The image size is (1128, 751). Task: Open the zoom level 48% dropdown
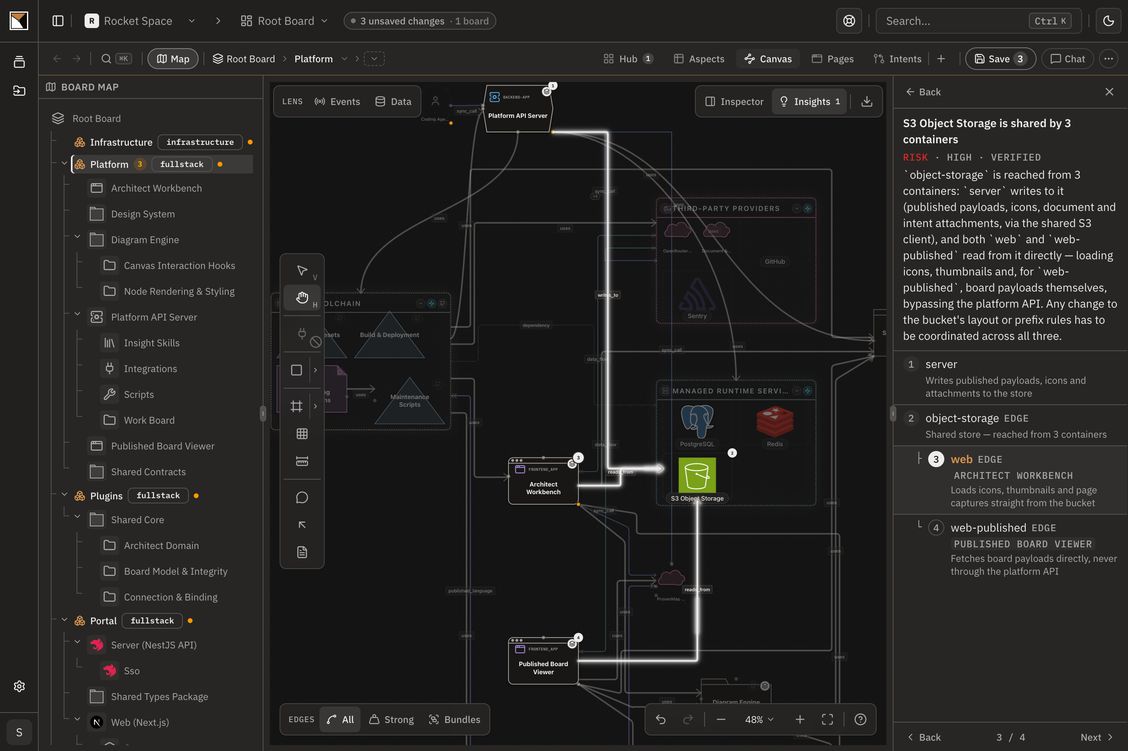tap(760, 719)
